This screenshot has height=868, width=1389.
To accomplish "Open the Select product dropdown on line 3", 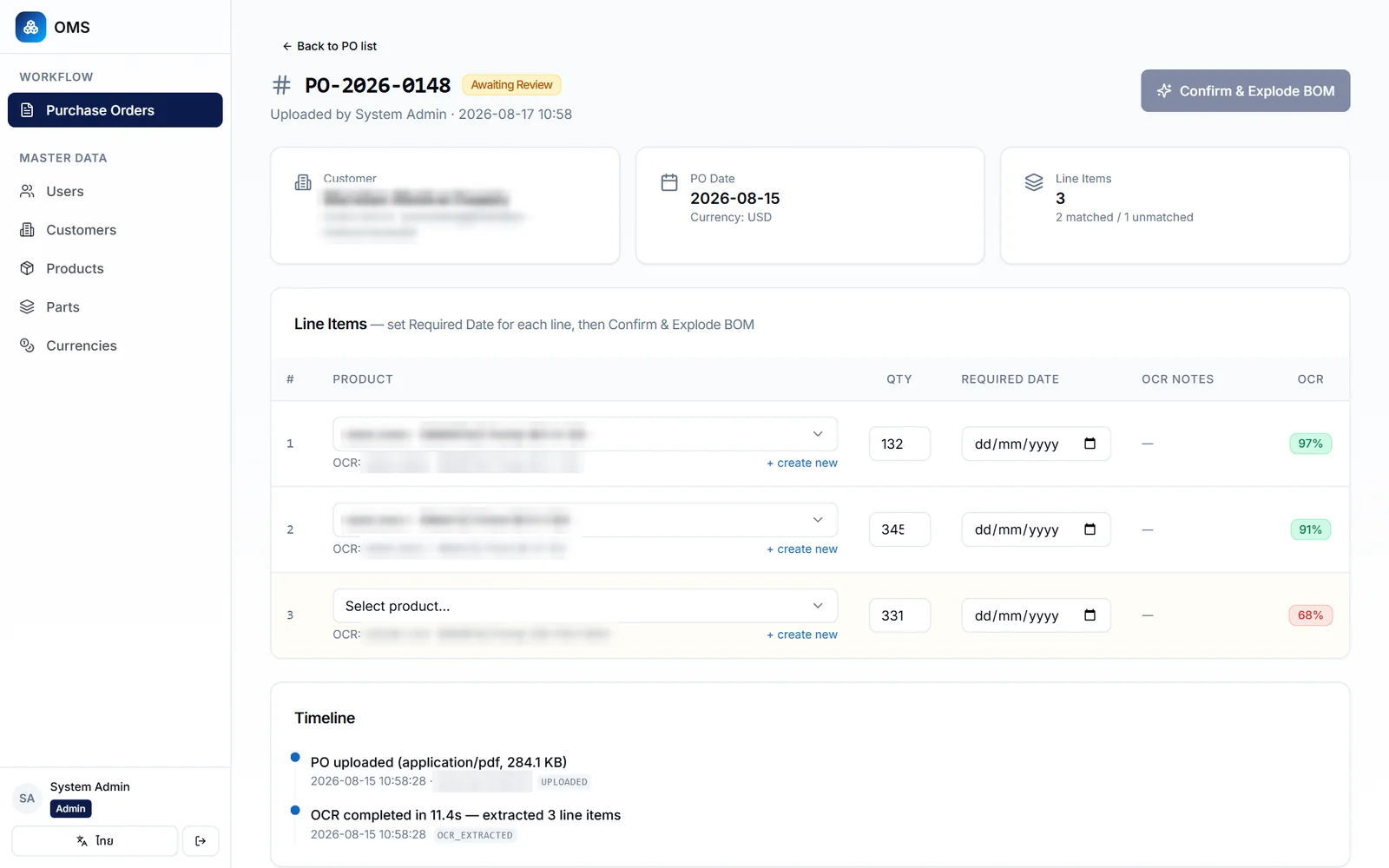I will pos(585,606).
